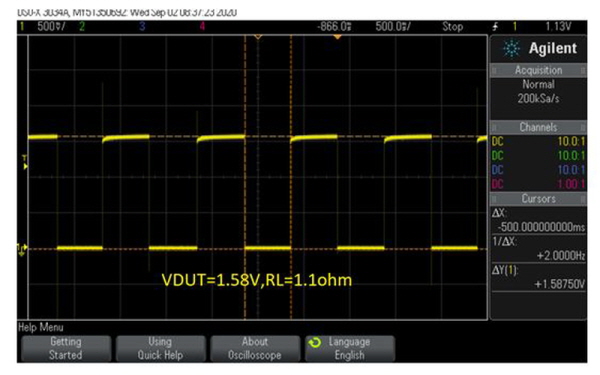Toggle channel 4 indicator in top bar
600x375 pixels.
tap(202, 26)
